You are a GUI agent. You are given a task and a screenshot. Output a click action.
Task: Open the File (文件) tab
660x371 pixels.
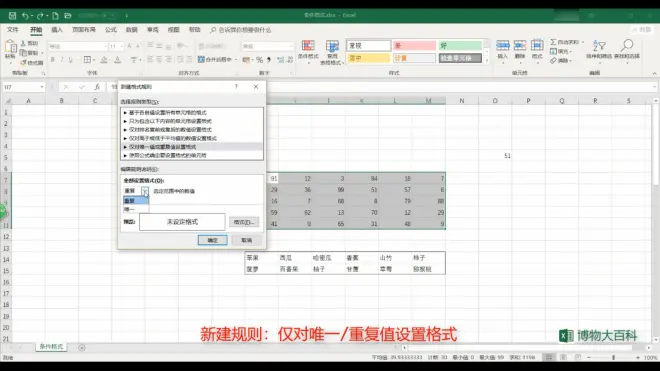(x=13, y=30)
